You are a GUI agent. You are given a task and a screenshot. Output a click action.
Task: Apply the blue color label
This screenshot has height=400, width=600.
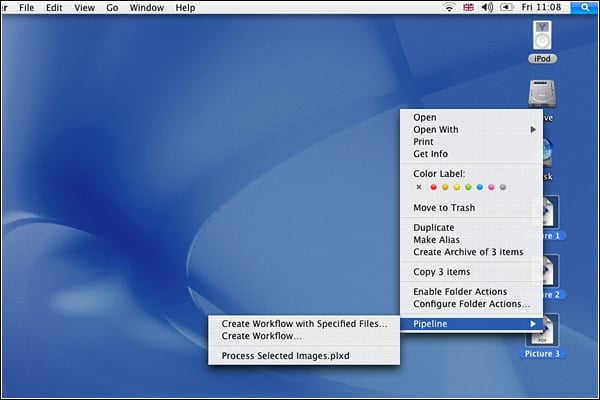tap(479, 187)
